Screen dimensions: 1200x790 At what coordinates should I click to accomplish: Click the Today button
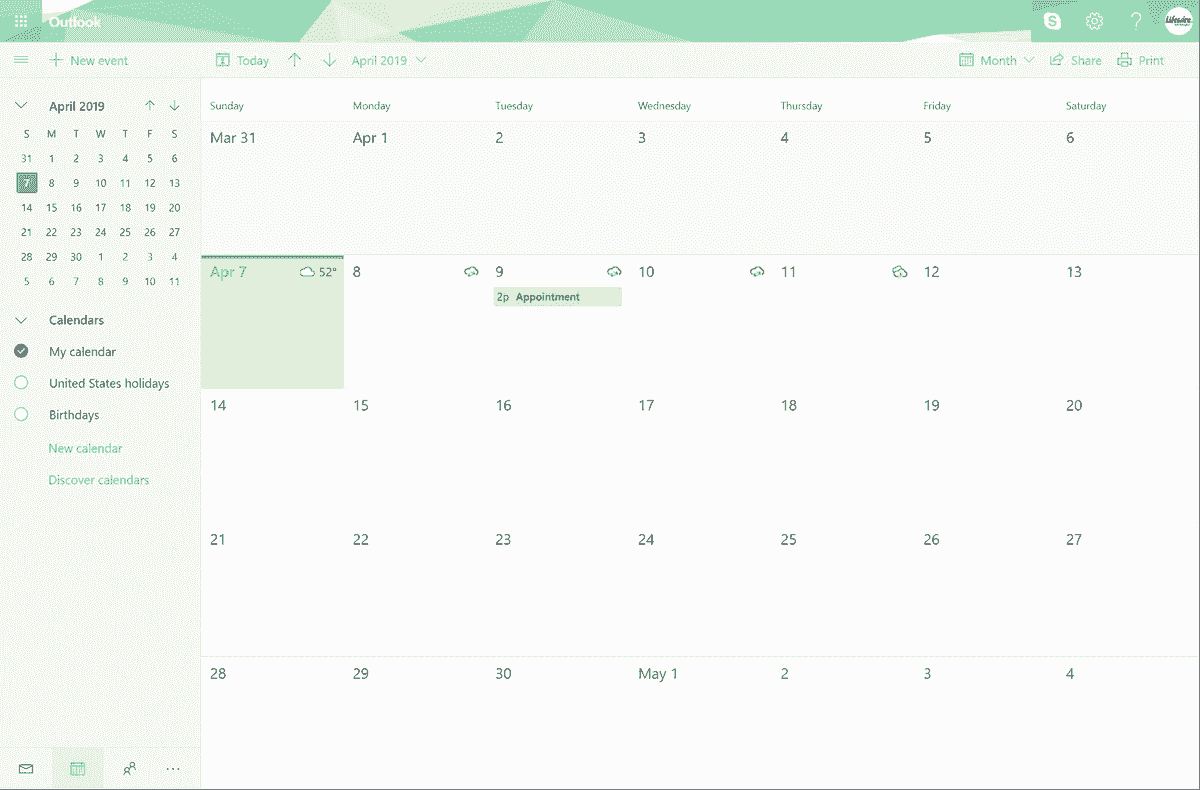point(241,60)
